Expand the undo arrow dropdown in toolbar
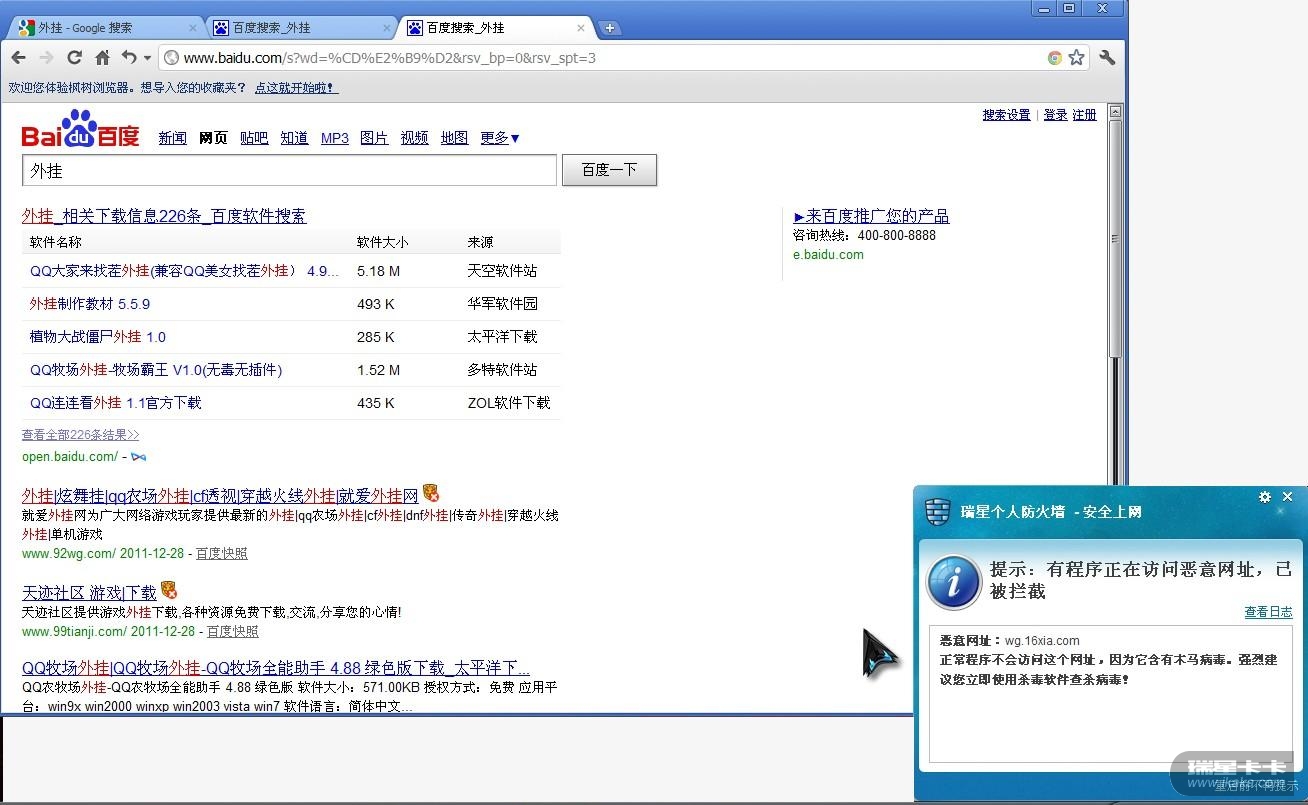 [147, 58]
